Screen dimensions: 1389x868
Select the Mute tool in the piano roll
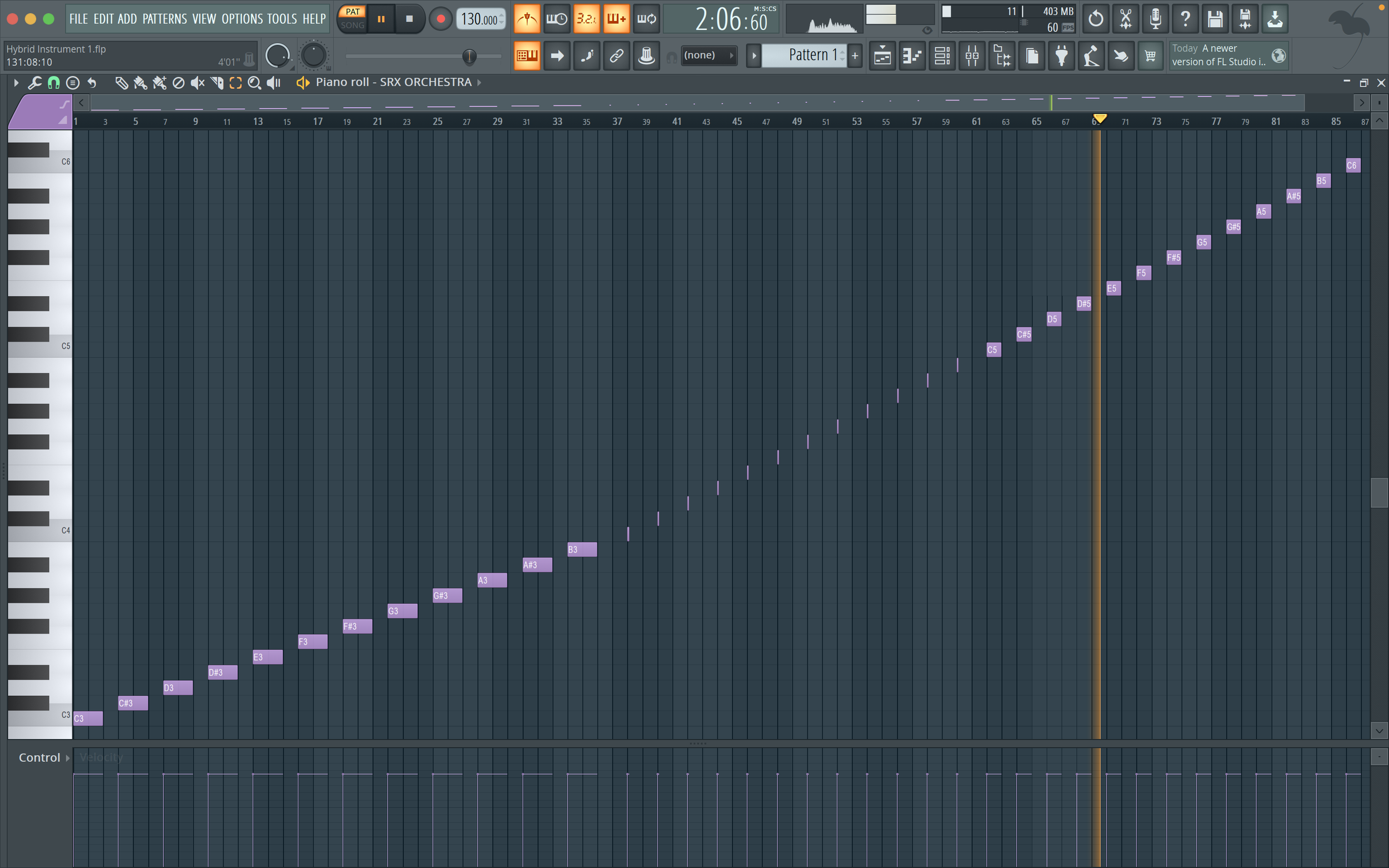(x=197, y=83)
